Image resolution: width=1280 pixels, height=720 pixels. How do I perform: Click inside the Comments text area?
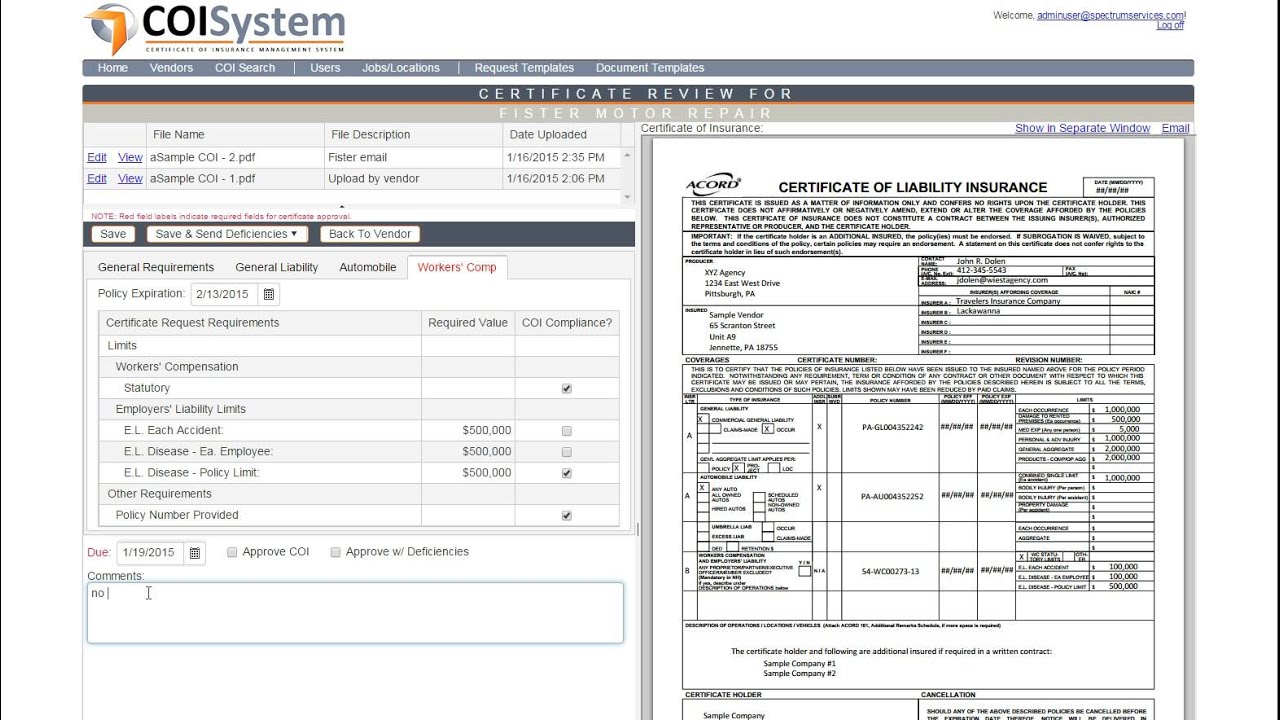click(x=355, y=613)
